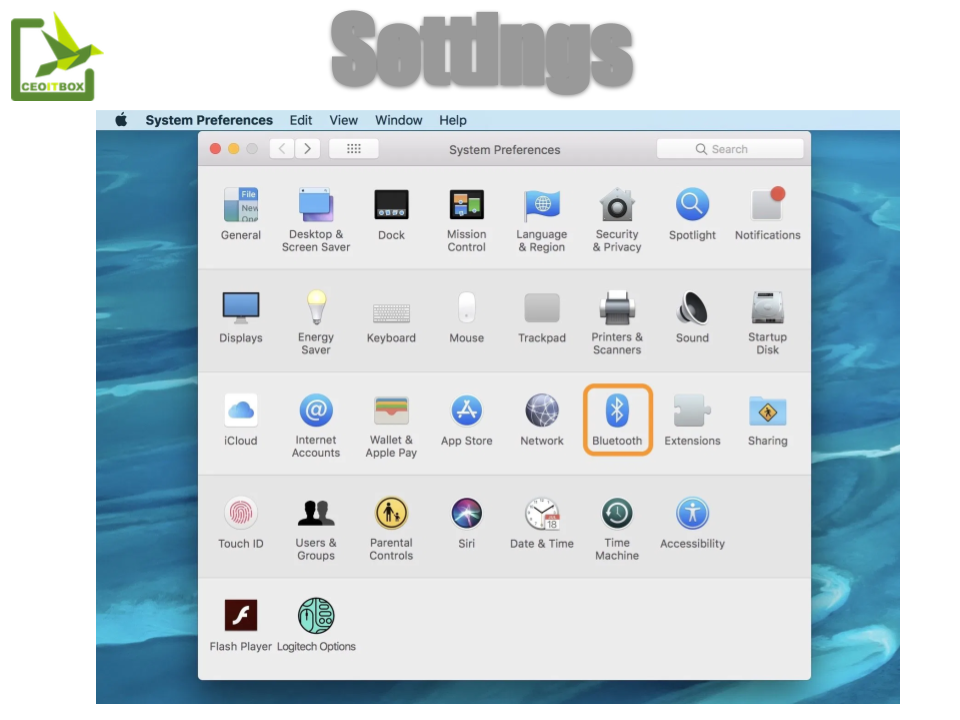Viewport: 960px width, 720px height.
Task: Open the Apple menu
Action: pyautogui.click(x=121, y=120)
